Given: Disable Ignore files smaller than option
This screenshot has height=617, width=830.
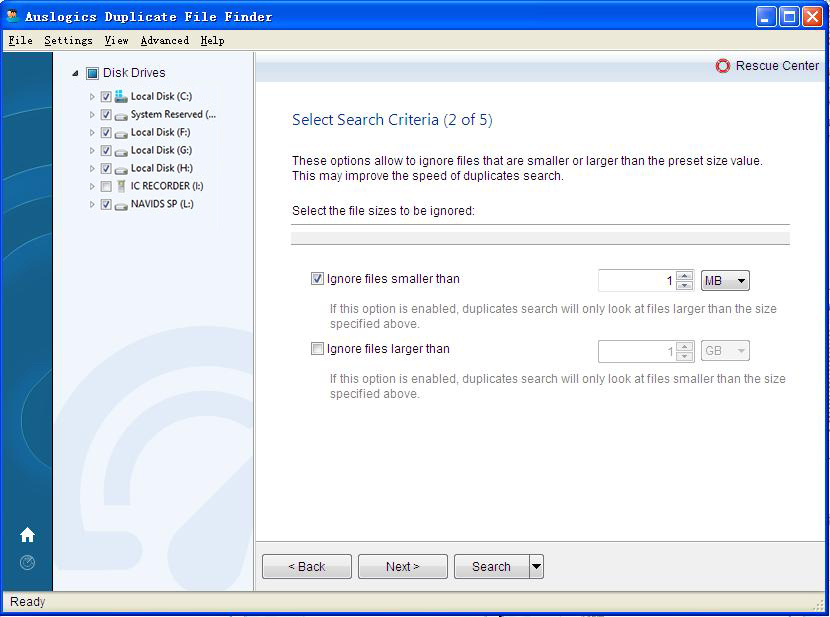Looking at the screenshot, I should click(317, 279).
